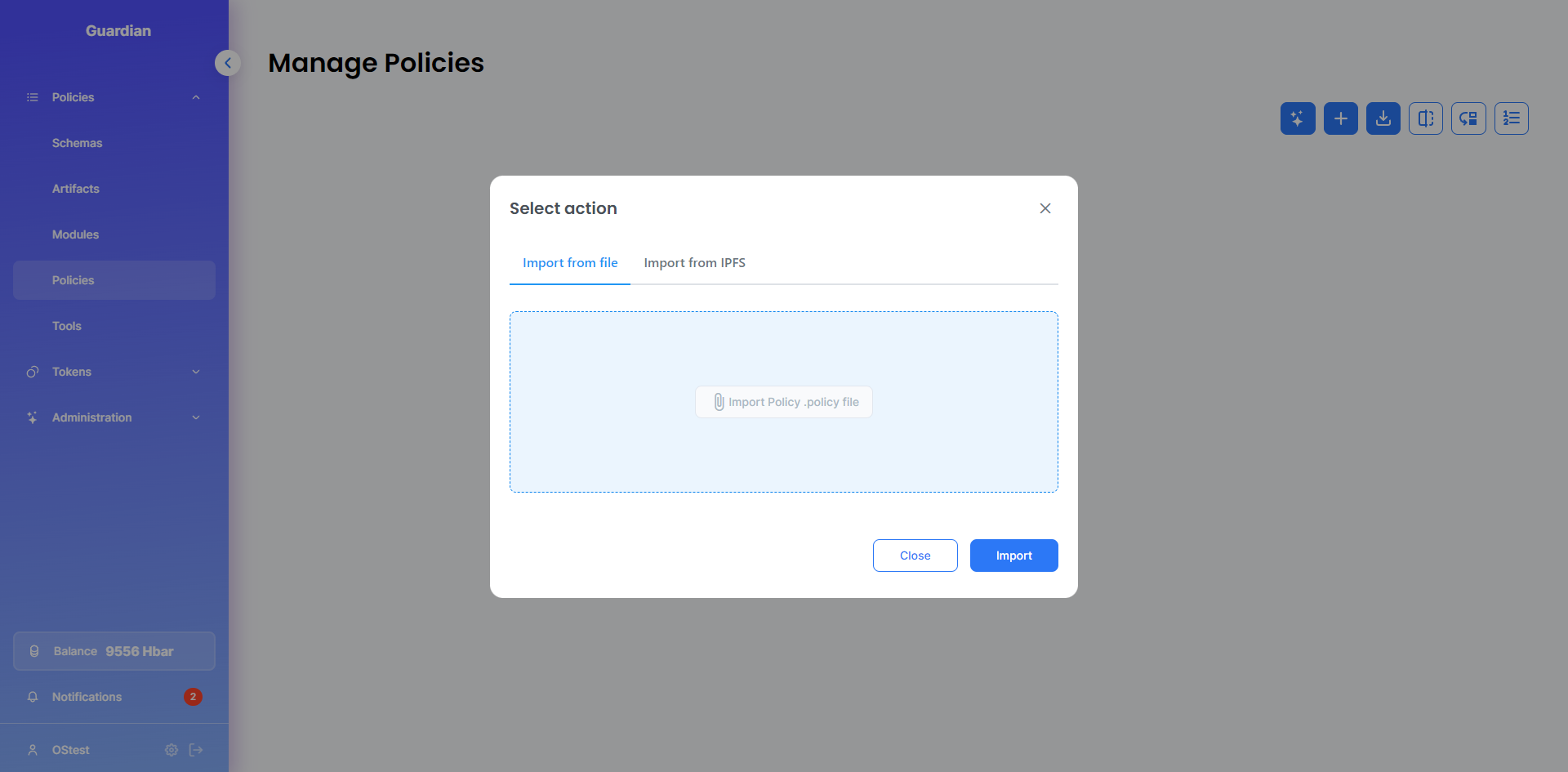Open the settings gear icon beside OStest
Screen dimensions: 1568x772
click(x=171, y=750)
